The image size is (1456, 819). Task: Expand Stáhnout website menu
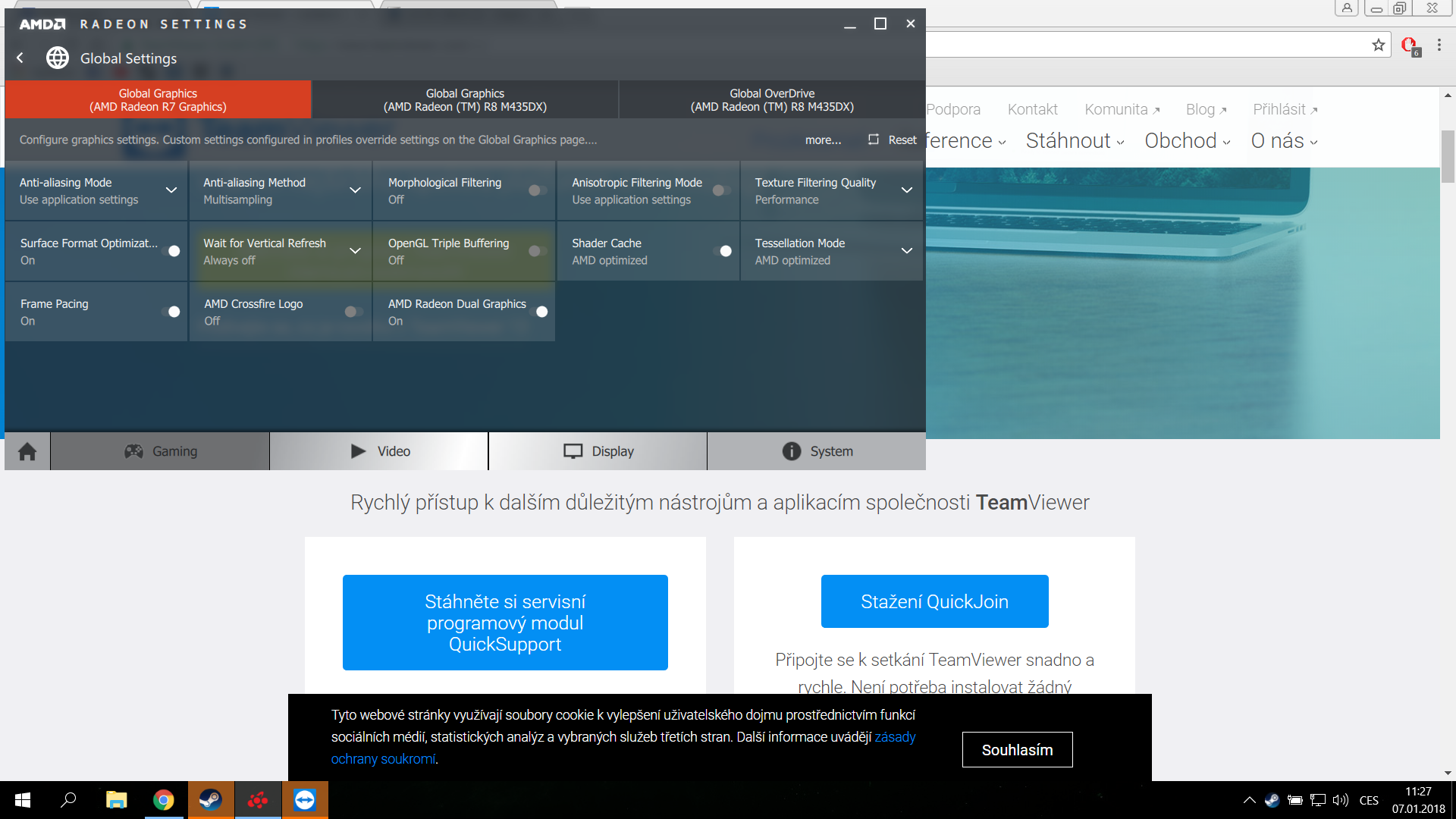(1075, 141)
